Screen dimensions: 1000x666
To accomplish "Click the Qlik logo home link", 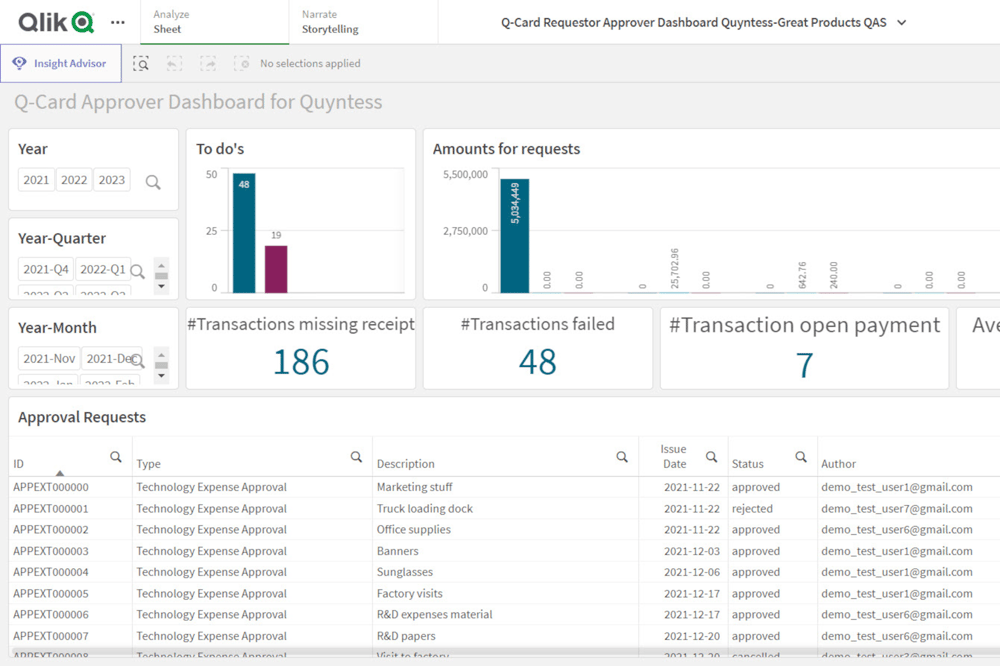I will click(x=56, y=22).
